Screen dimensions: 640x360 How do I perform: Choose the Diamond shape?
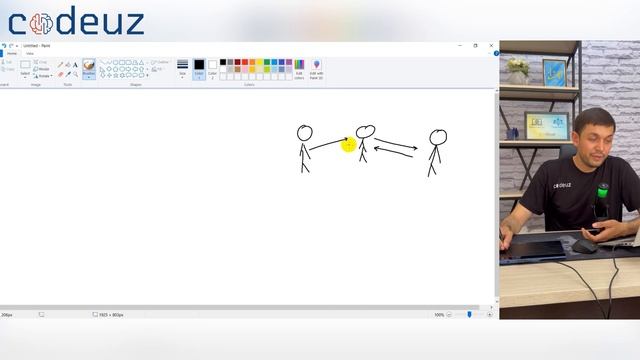[109, 69]
